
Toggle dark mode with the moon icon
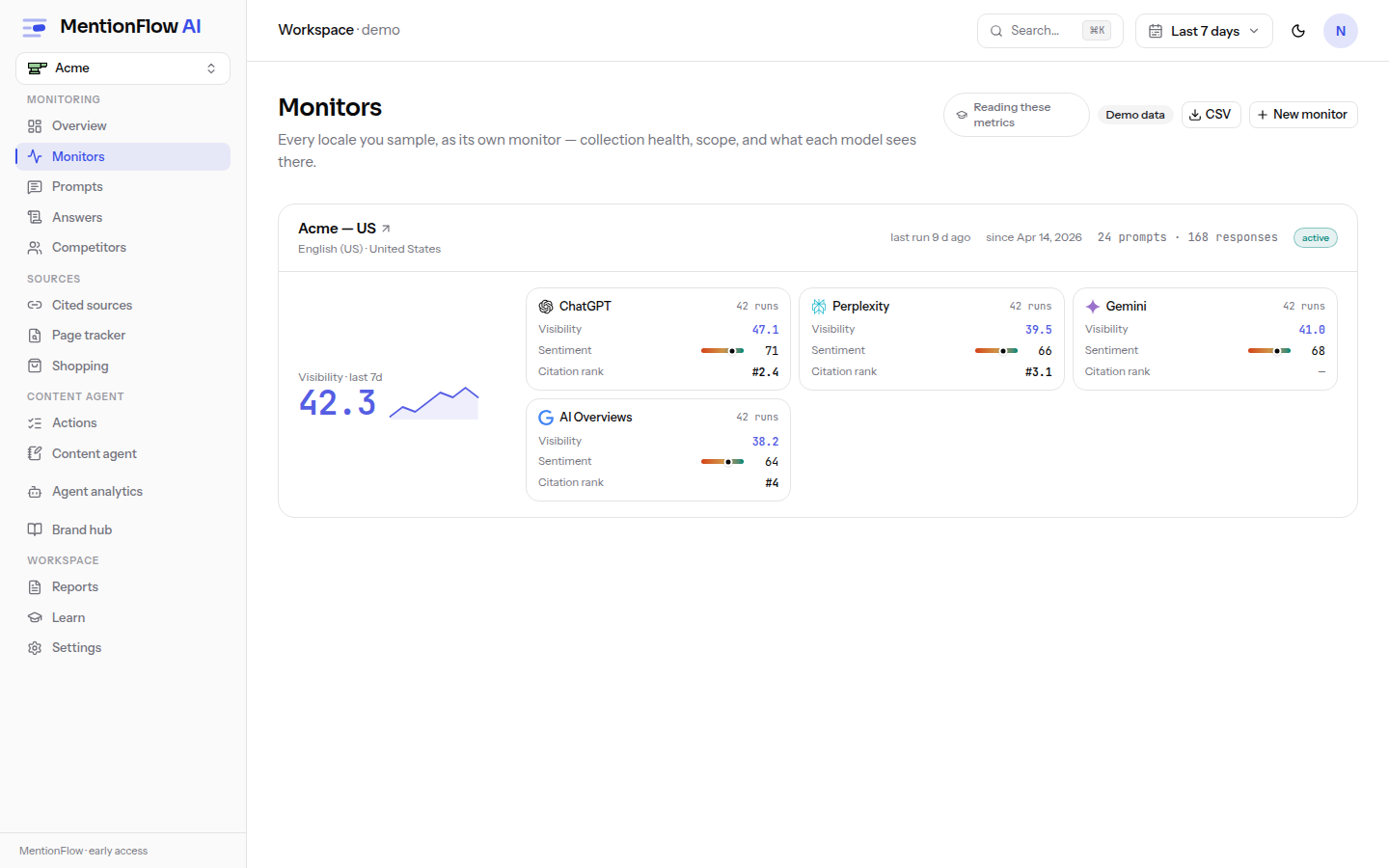tap(1298, 31)
